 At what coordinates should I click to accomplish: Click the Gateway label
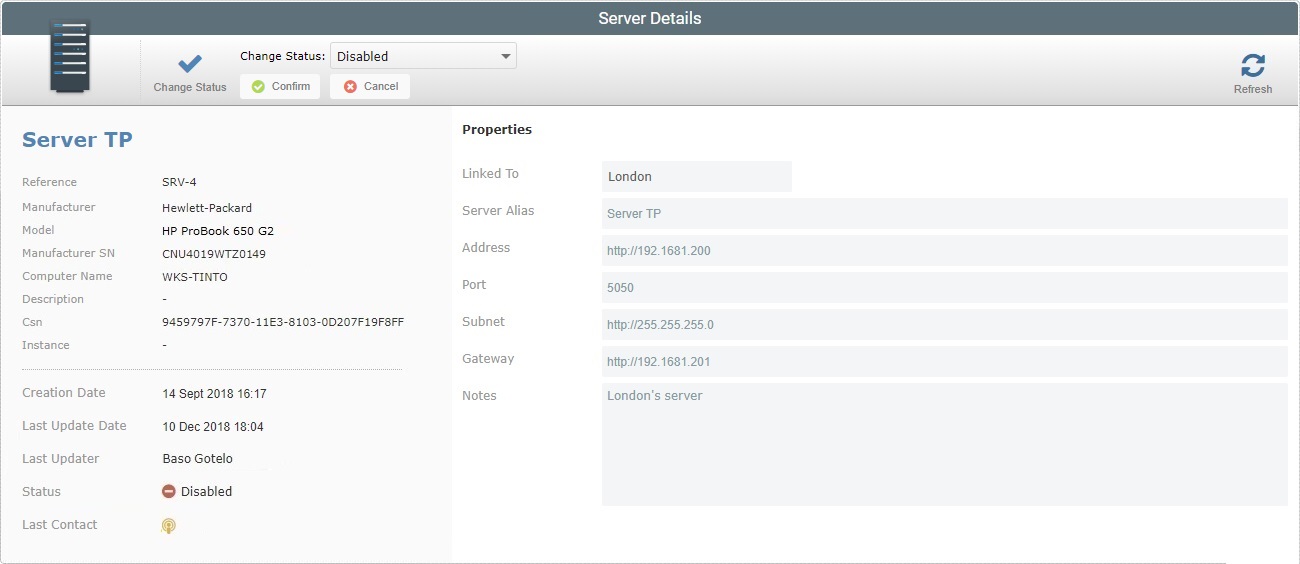(488, 359)
